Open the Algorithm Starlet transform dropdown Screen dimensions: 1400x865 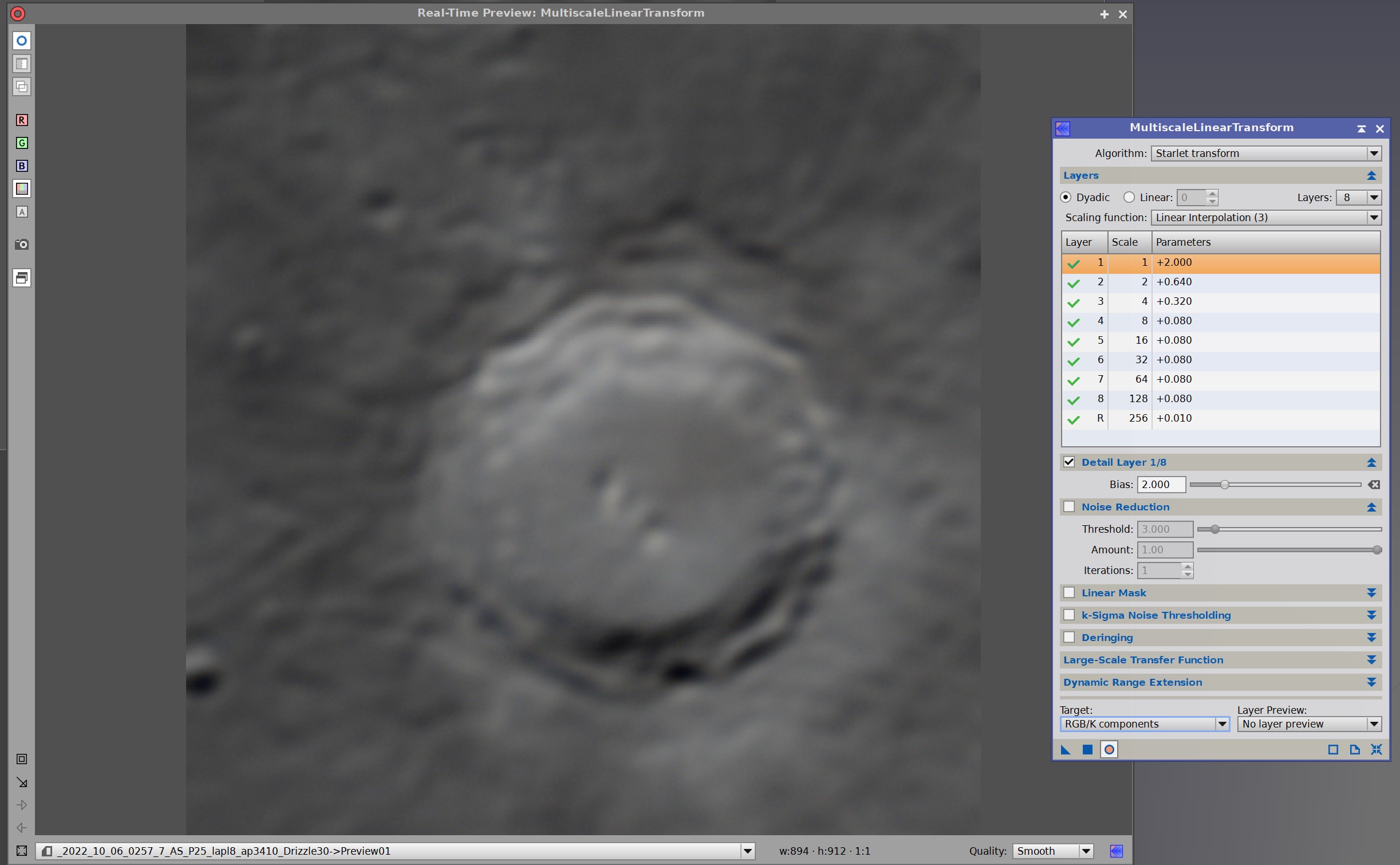coord(1265,154)
